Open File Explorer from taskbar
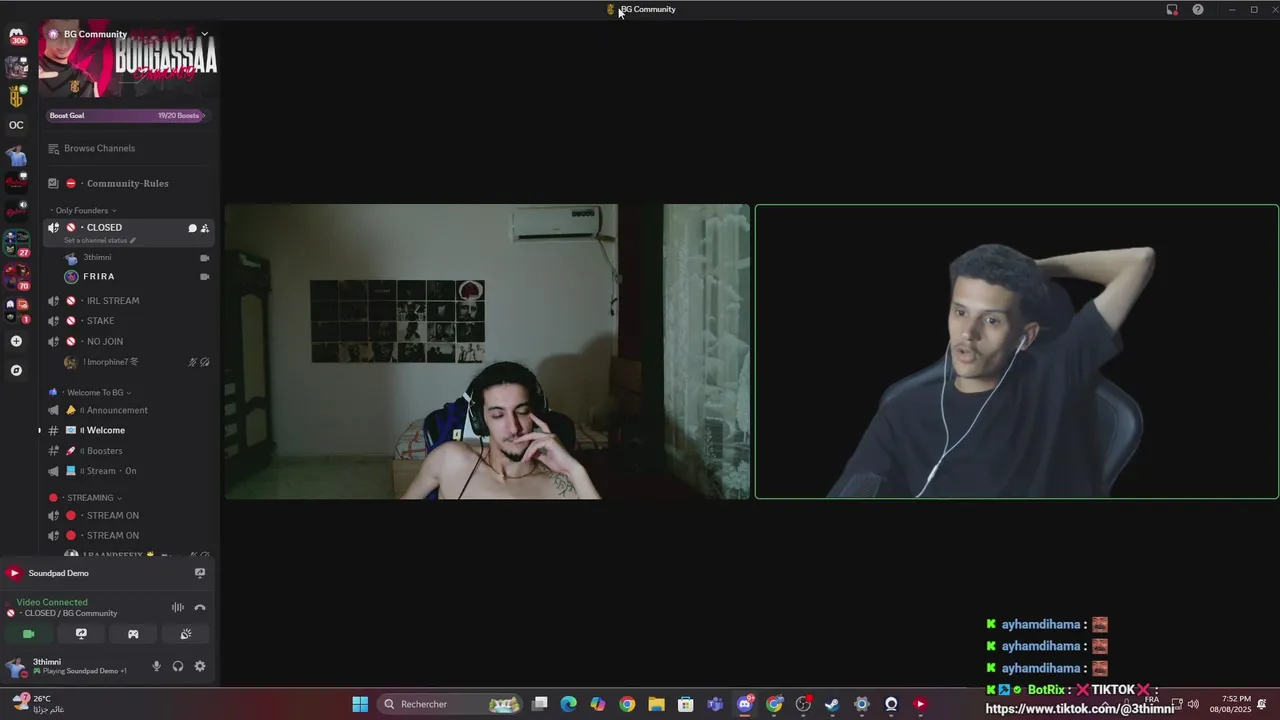 [x=656, y=704]
